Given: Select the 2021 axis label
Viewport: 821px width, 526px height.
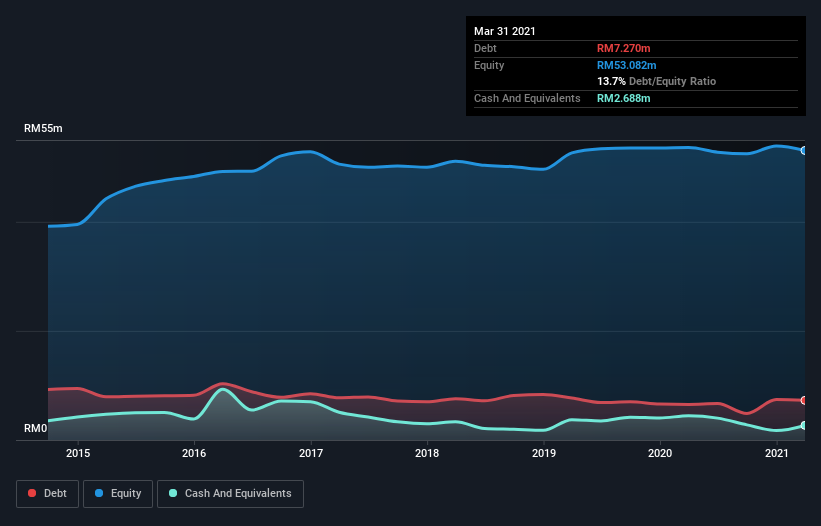Looking at the screenshot, I should click(776, 453).
